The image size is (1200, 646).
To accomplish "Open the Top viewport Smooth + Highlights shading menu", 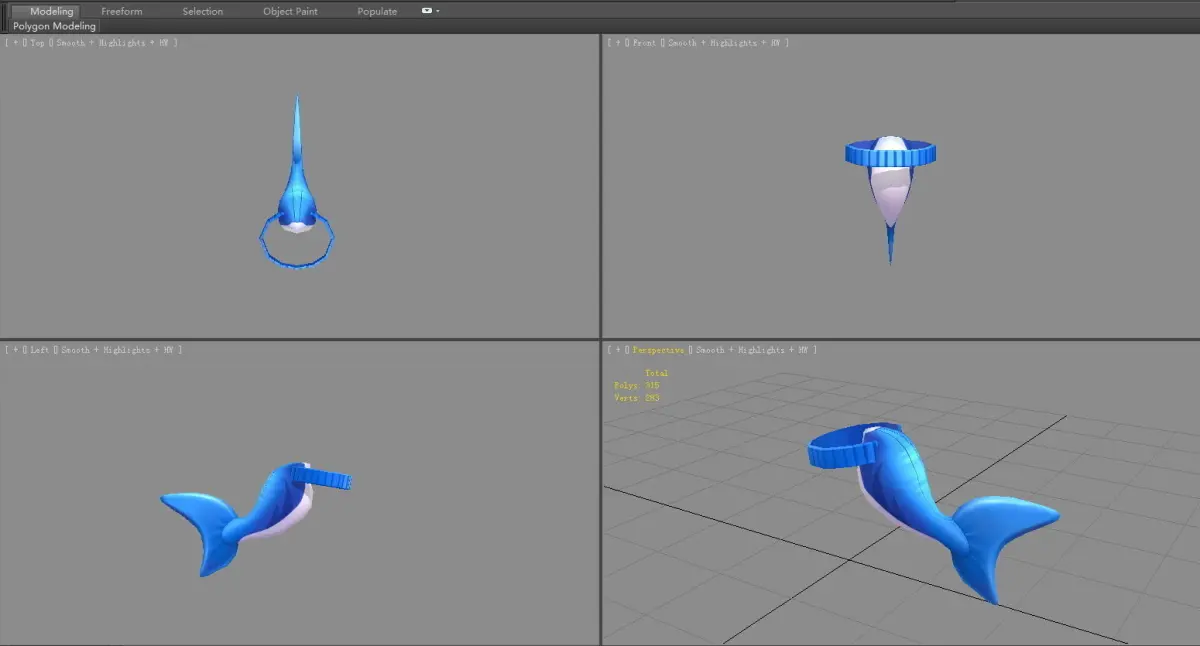I will click(113, 43).
